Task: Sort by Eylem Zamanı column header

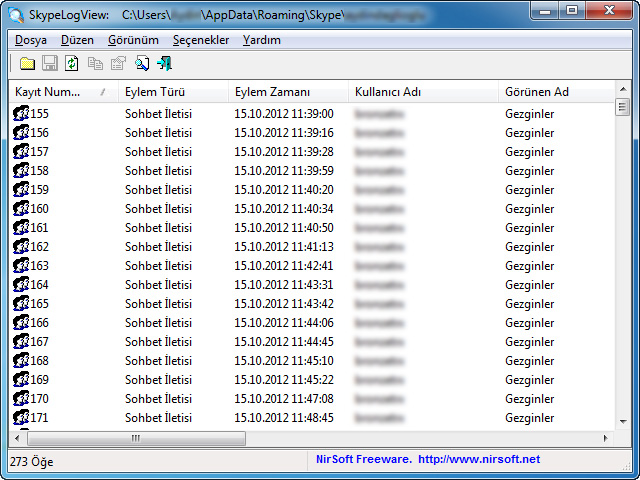Action: pos(288,92)
